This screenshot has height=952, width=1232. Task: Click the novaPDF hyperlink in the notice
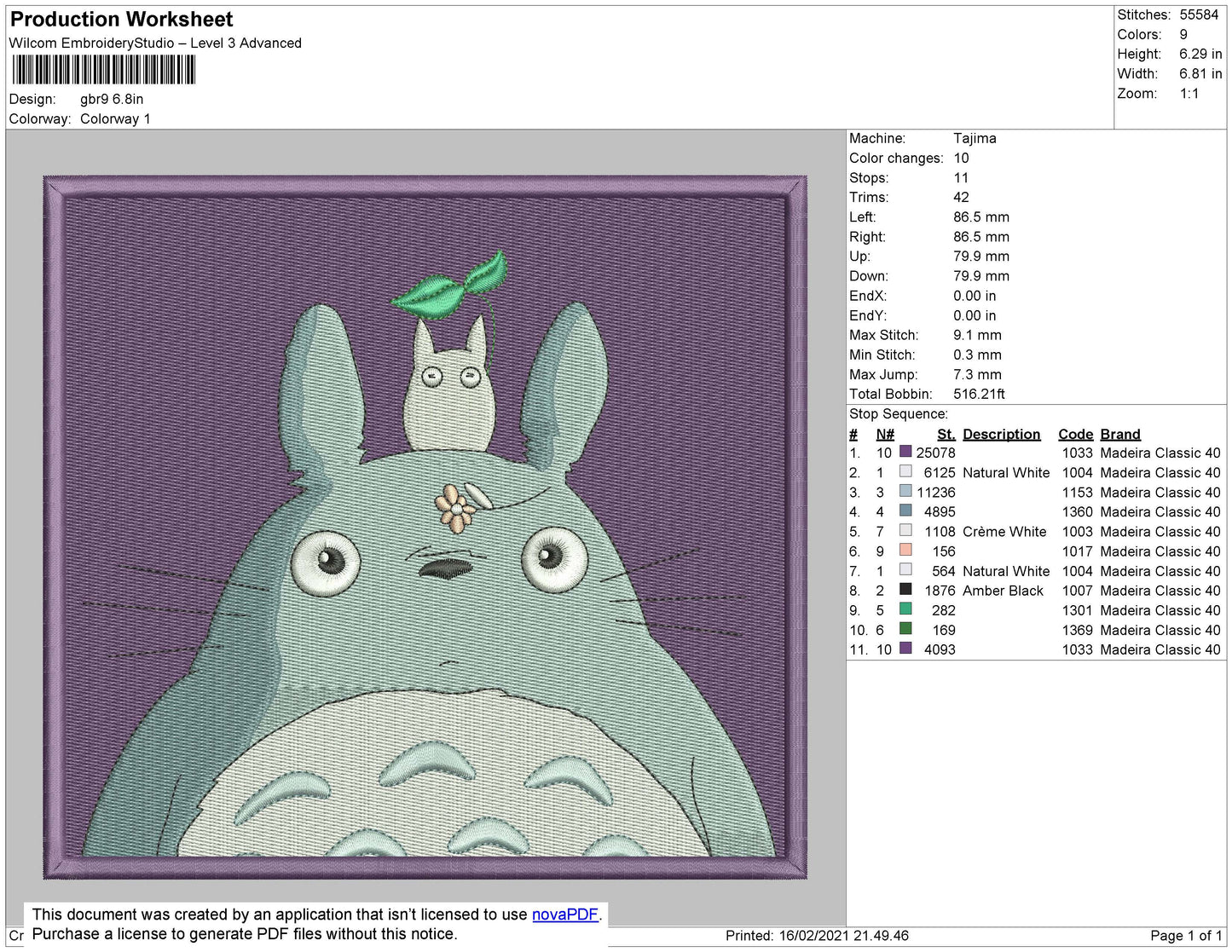coord(564,914)
